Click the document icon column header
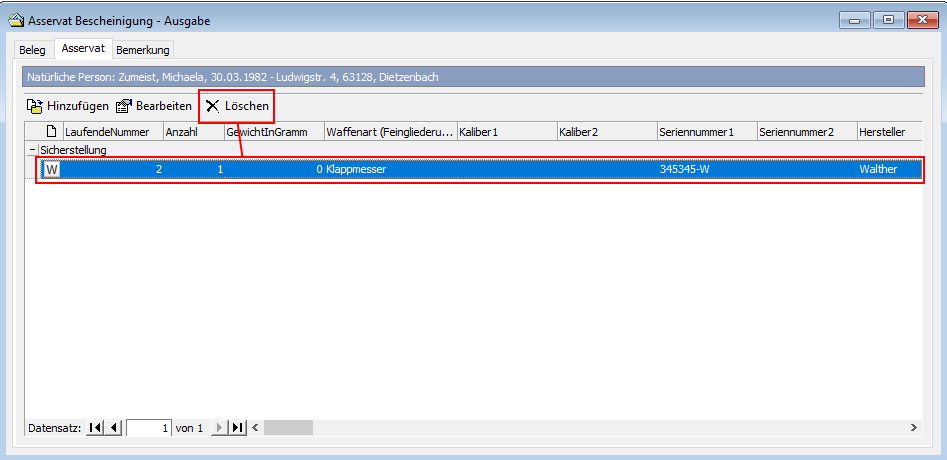Screen dimensions: 947x460 [52, 132]
